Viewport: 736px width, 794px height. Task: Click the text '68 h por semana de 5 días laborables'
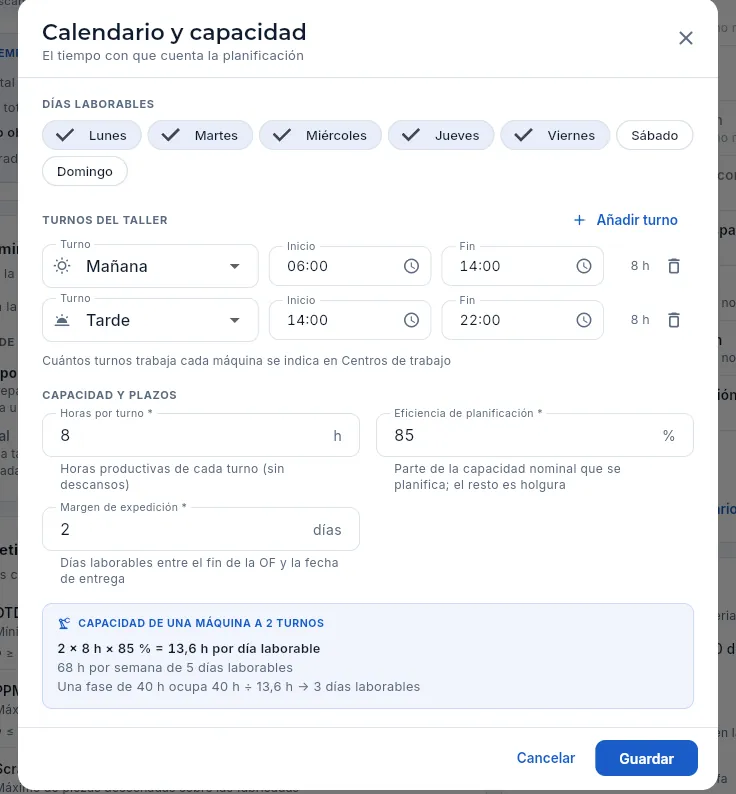[175, 668]
